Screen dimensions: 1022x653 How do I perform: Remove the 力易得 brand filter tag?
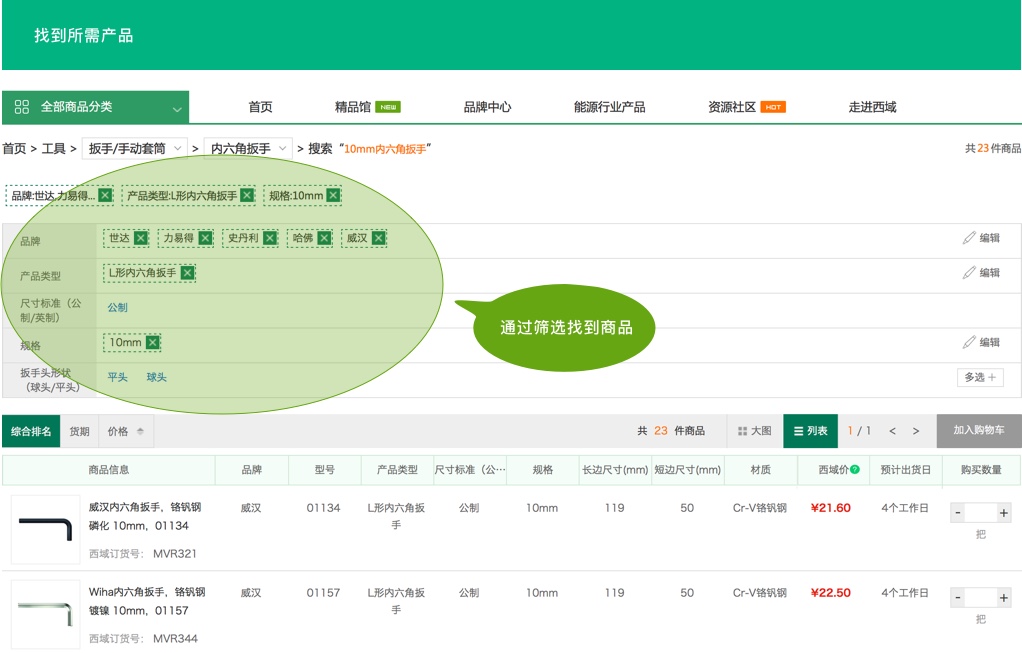(x=205, y=238)
